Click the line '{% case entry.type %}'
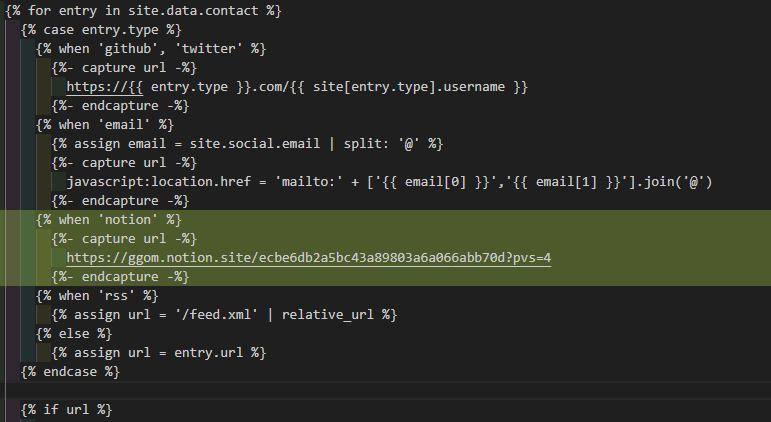 [x=101, y=30]
